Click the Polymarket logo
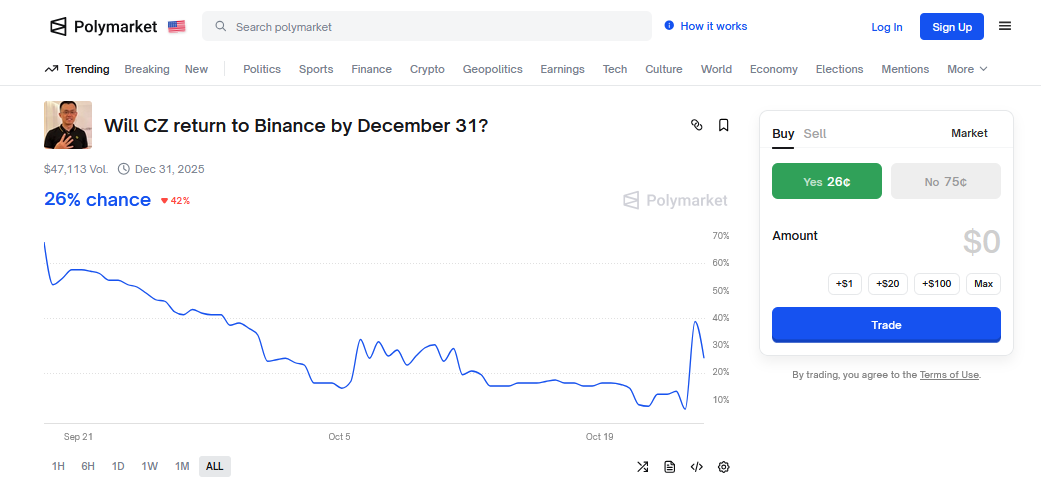Screen dimensions: 1041x482 tap(105, 26)
